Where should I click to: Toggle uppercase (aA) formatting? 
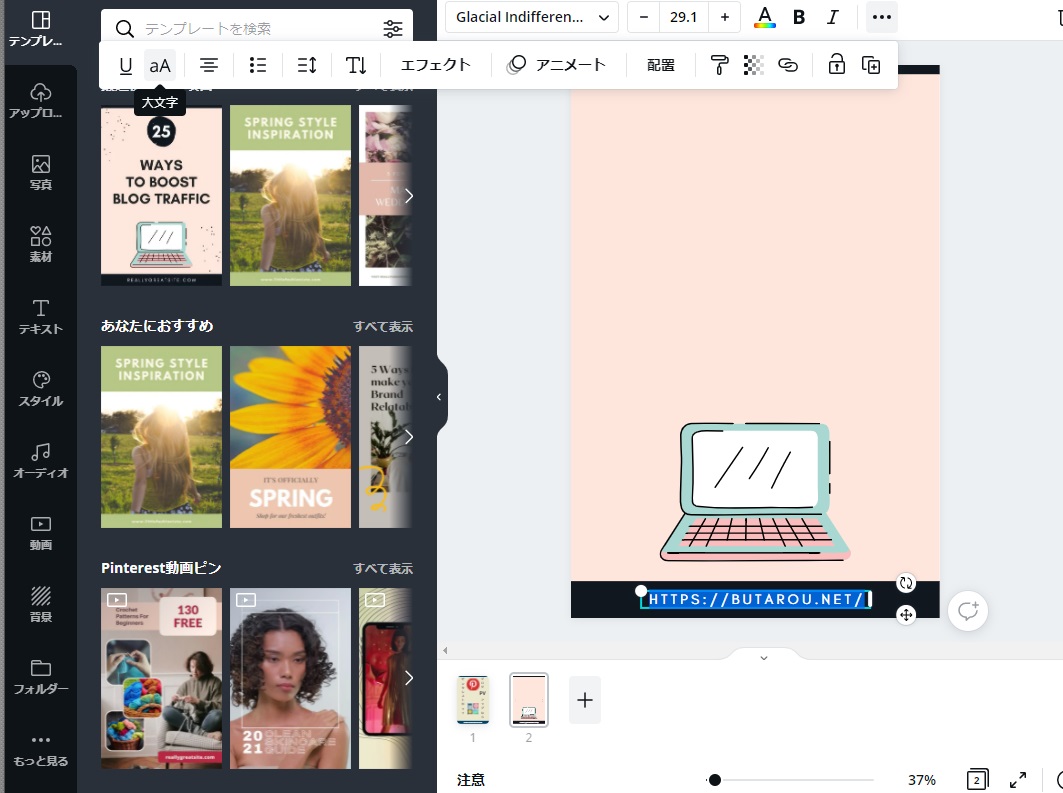point(160,65)
